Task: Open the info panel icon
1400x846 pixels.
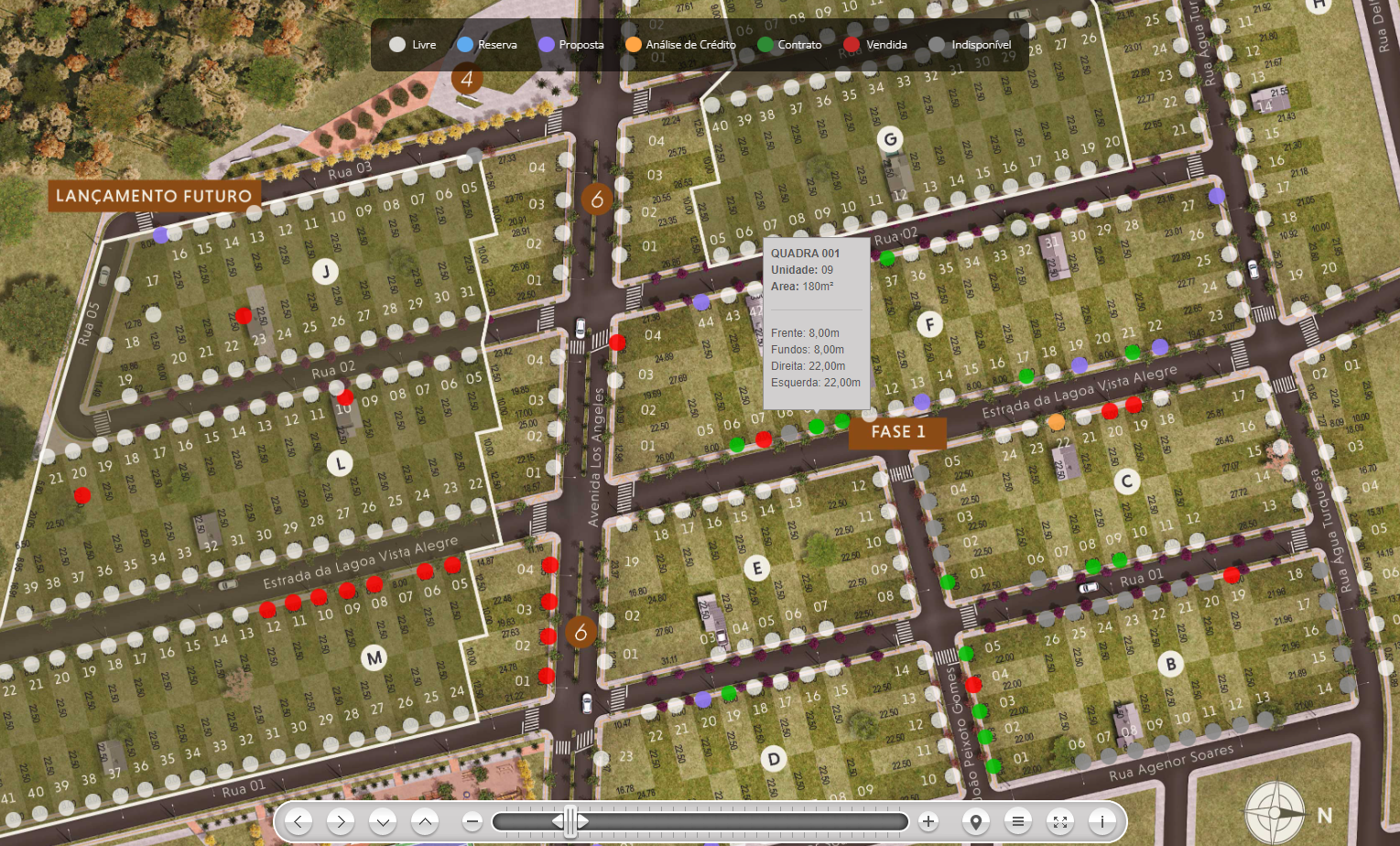Action: (x=1102, y=821)
